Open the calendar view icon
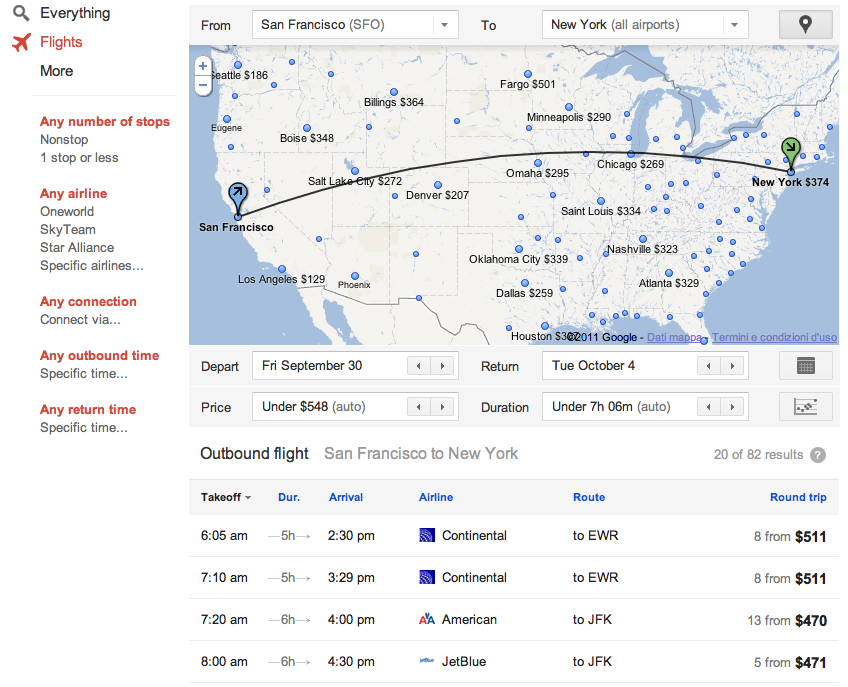This screenshot has width=848, height=687. pyautogui.click(x=805, y=366)
